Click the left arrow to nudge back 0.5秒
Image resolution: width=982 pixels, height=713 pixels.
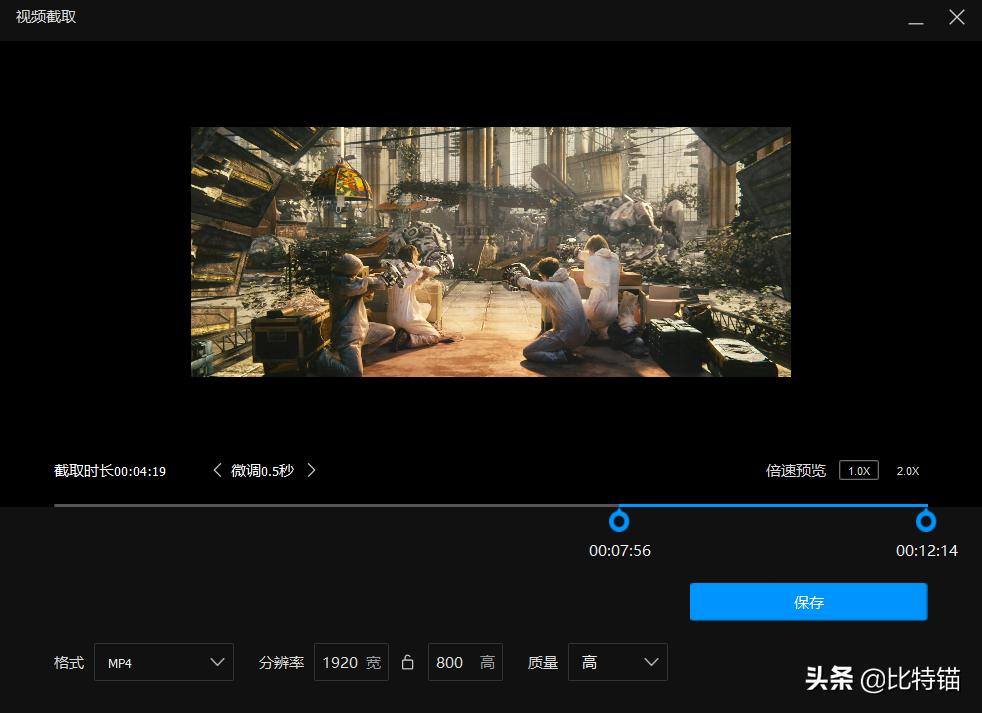(x=217, y=470)
